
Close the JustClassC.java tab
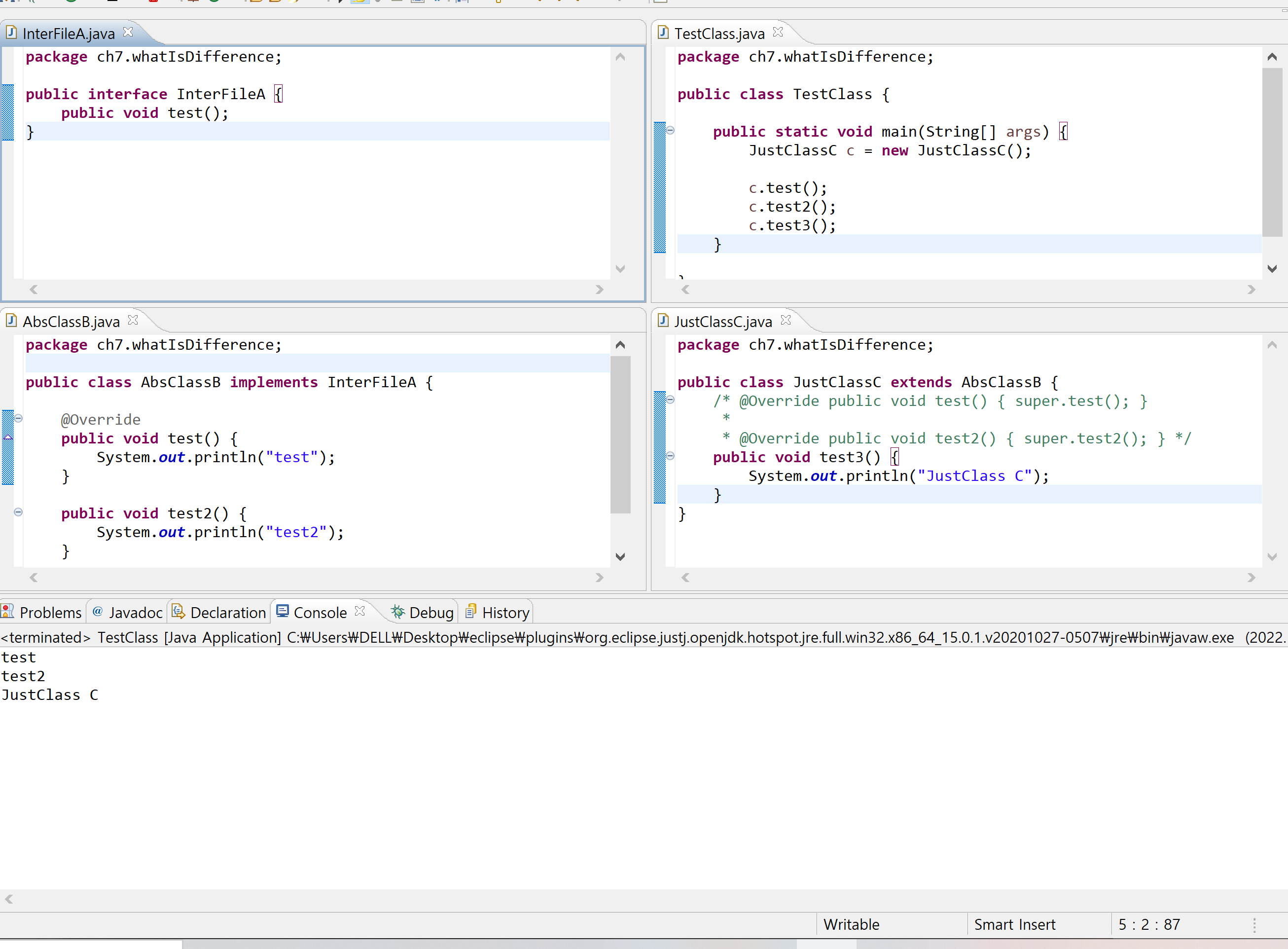pos(786,320)
